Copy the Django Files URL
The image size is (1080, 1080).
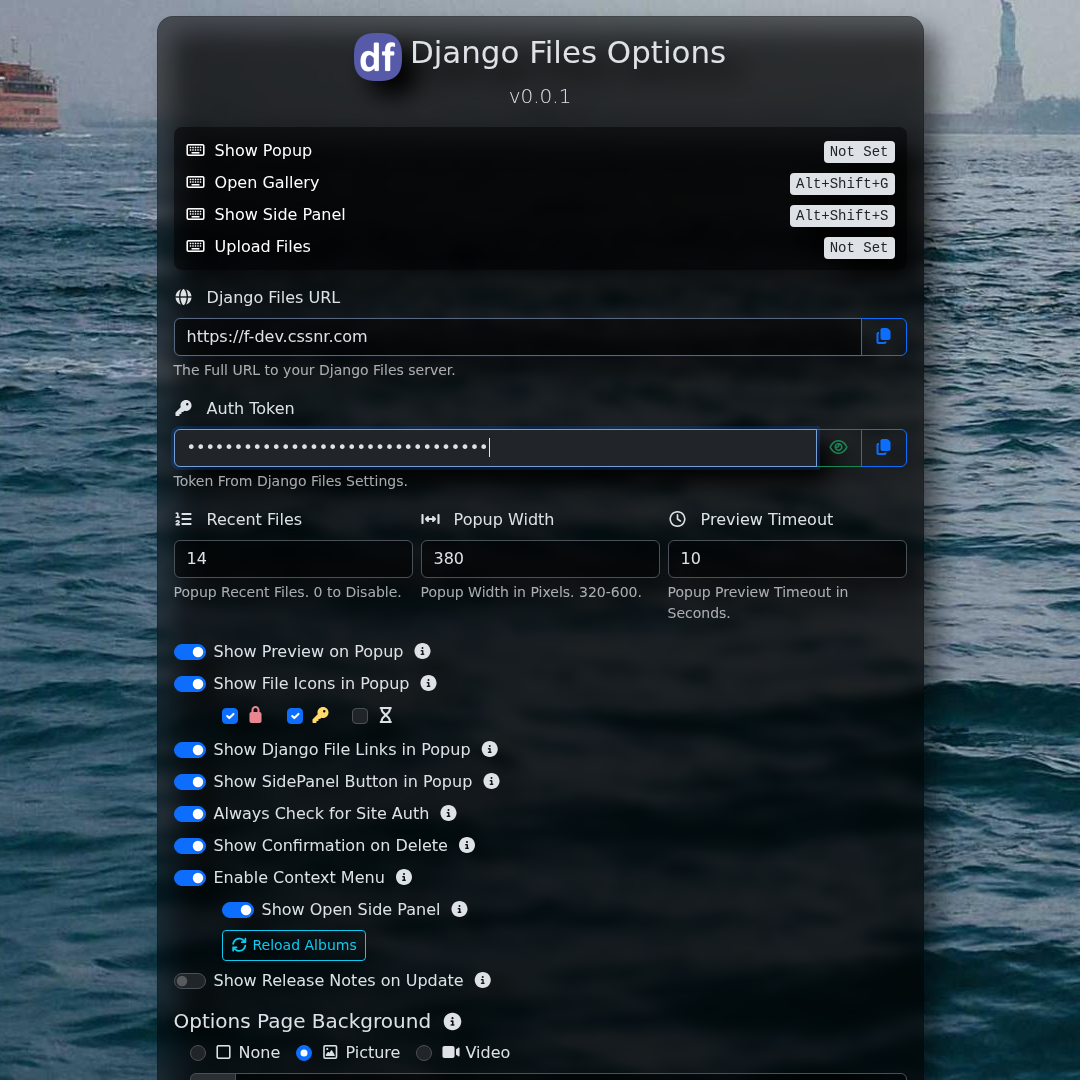883,337
